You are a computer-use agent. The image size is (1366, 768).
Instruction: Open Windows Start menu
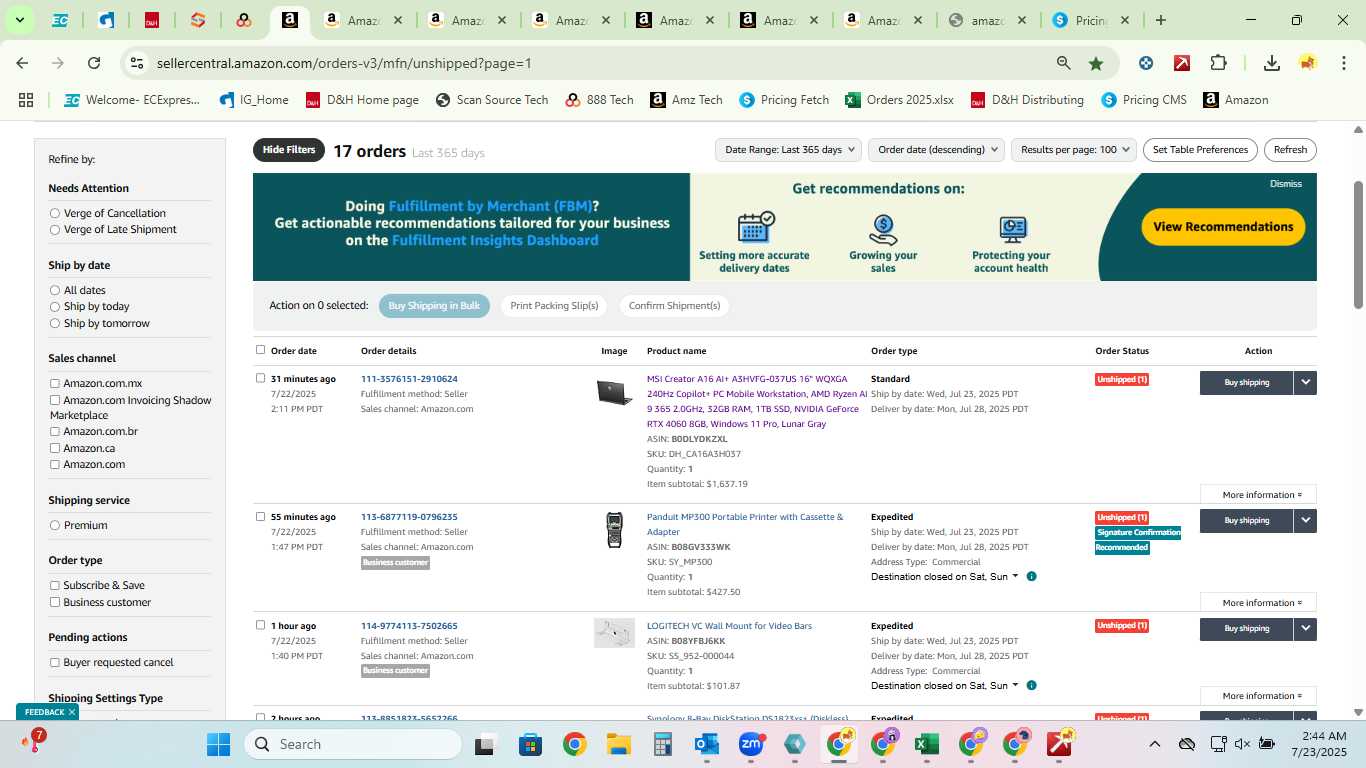tap(218, 744)
